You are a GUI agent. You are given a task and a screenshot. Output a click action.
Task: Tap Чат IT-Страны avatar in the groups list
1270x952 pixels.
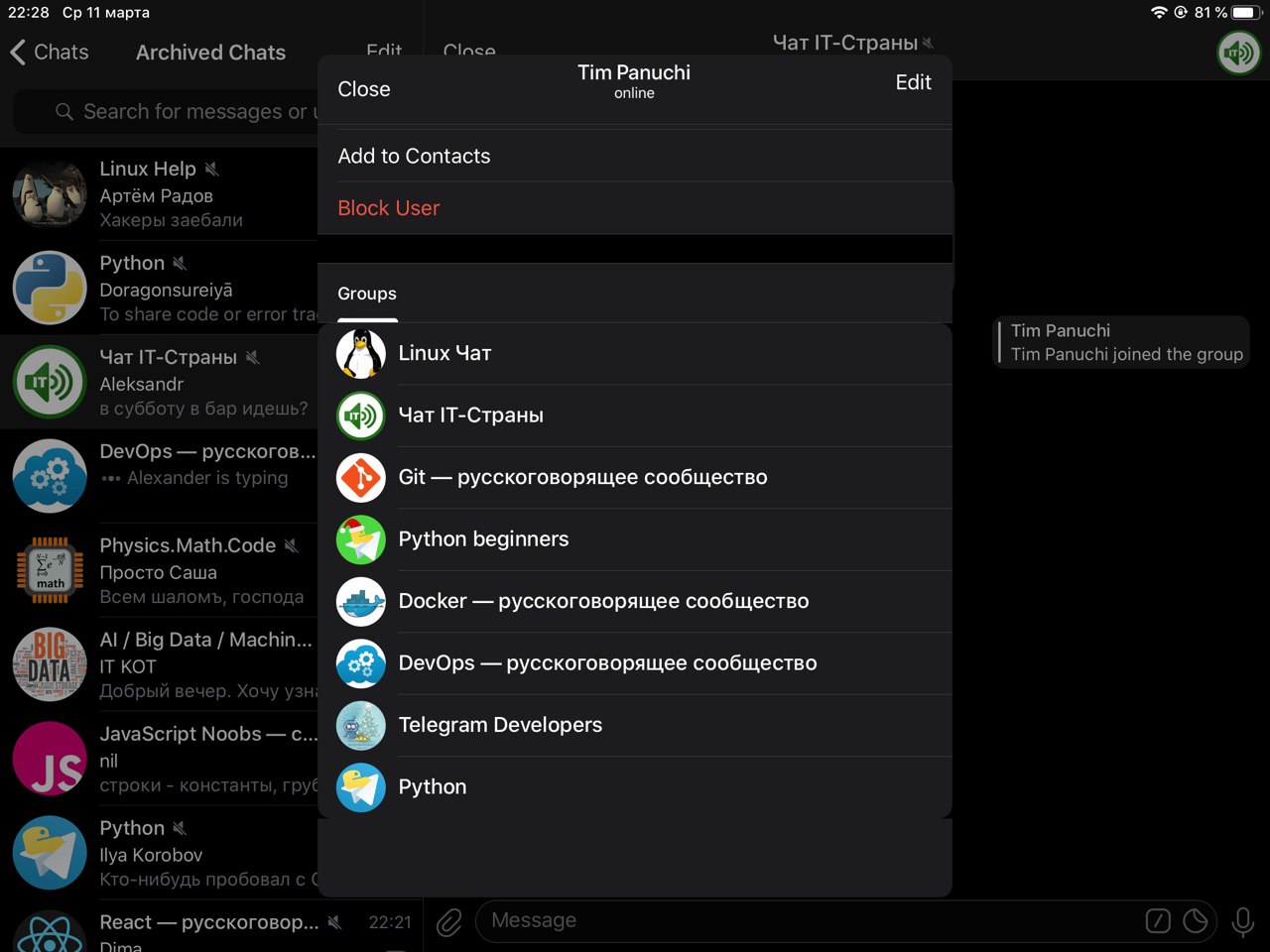pos(361,416)
